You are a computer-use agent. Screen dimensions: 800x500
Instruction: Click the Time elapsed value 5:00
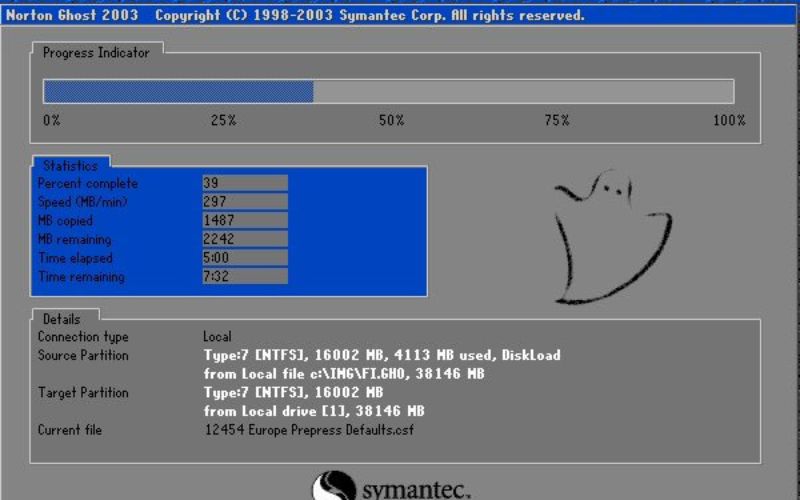coord(245,257)
